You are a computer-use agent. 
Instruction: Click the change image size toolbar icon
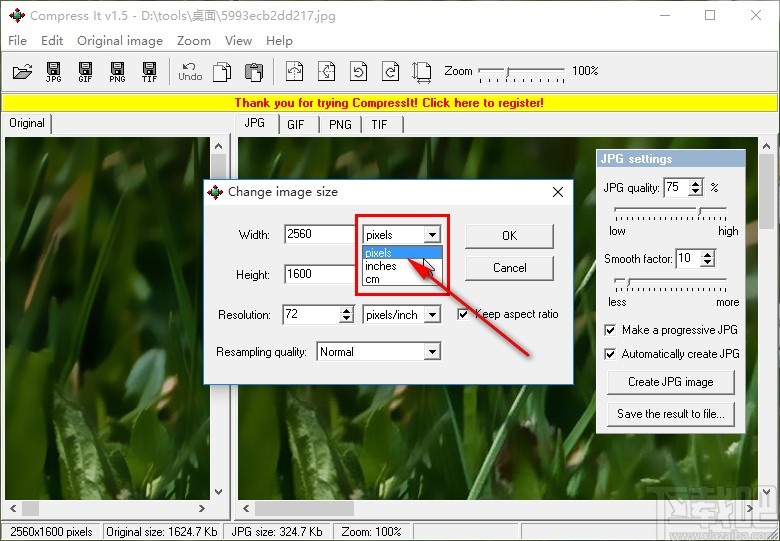pyautogui.click(x=421, y=72)
